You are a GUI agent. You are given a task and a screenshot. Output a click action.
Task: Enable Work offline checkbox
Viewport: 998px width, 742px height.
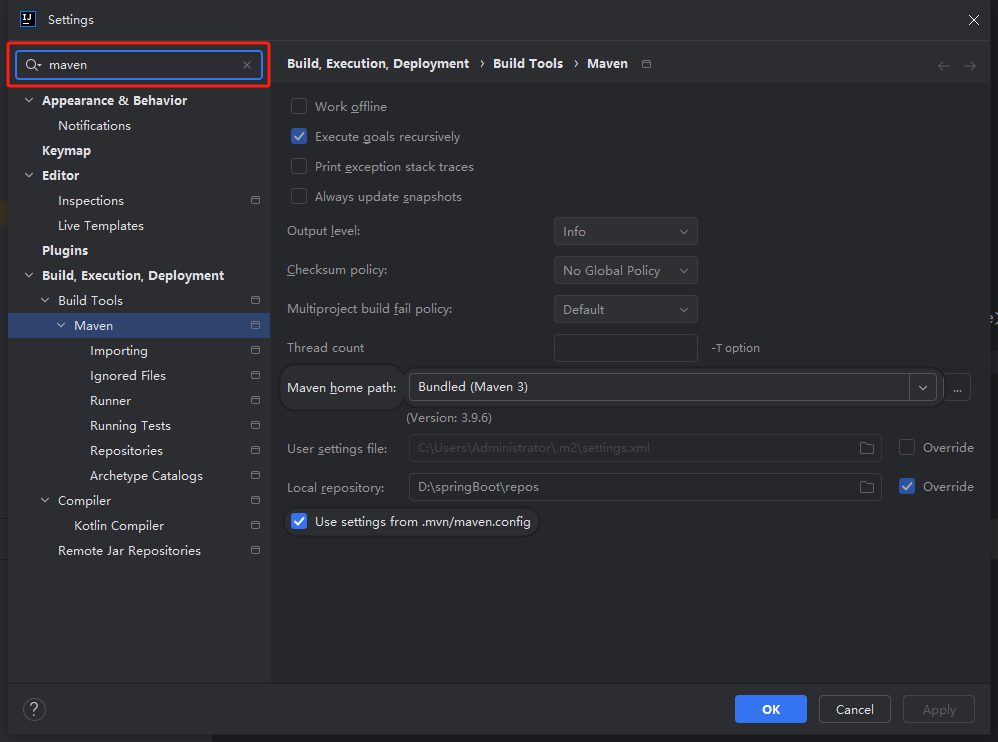click(299, 106)
